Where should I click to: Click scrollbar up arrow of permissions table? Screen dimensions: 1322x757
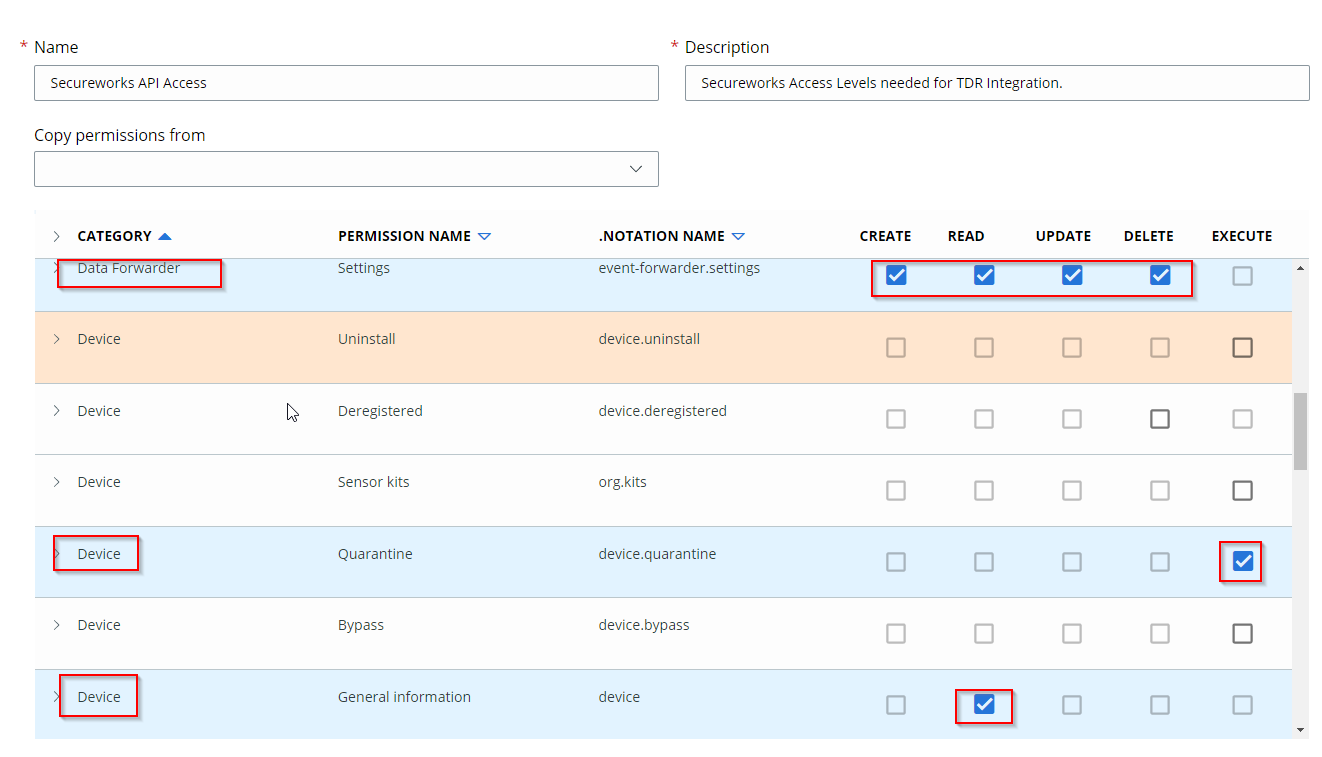click(x=1300, y=268)
